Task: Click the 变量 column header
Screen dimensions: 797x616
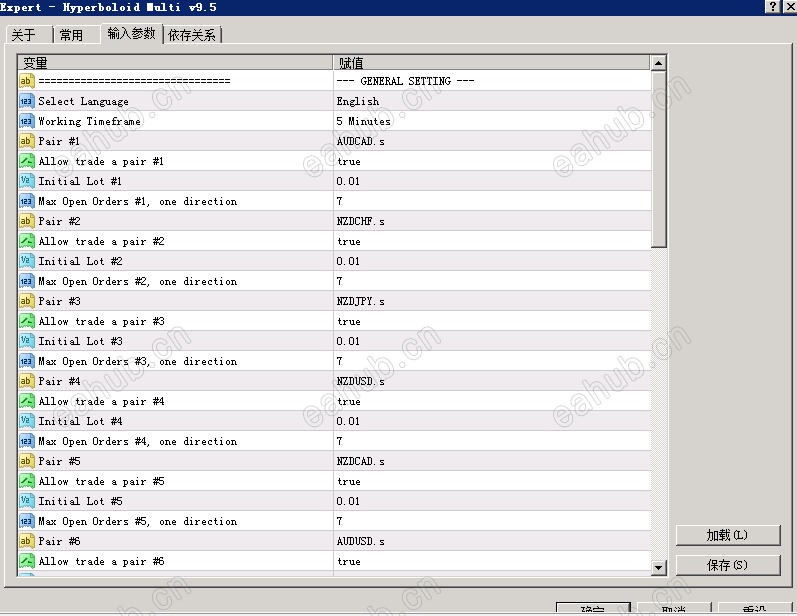Action: (175, 63)
